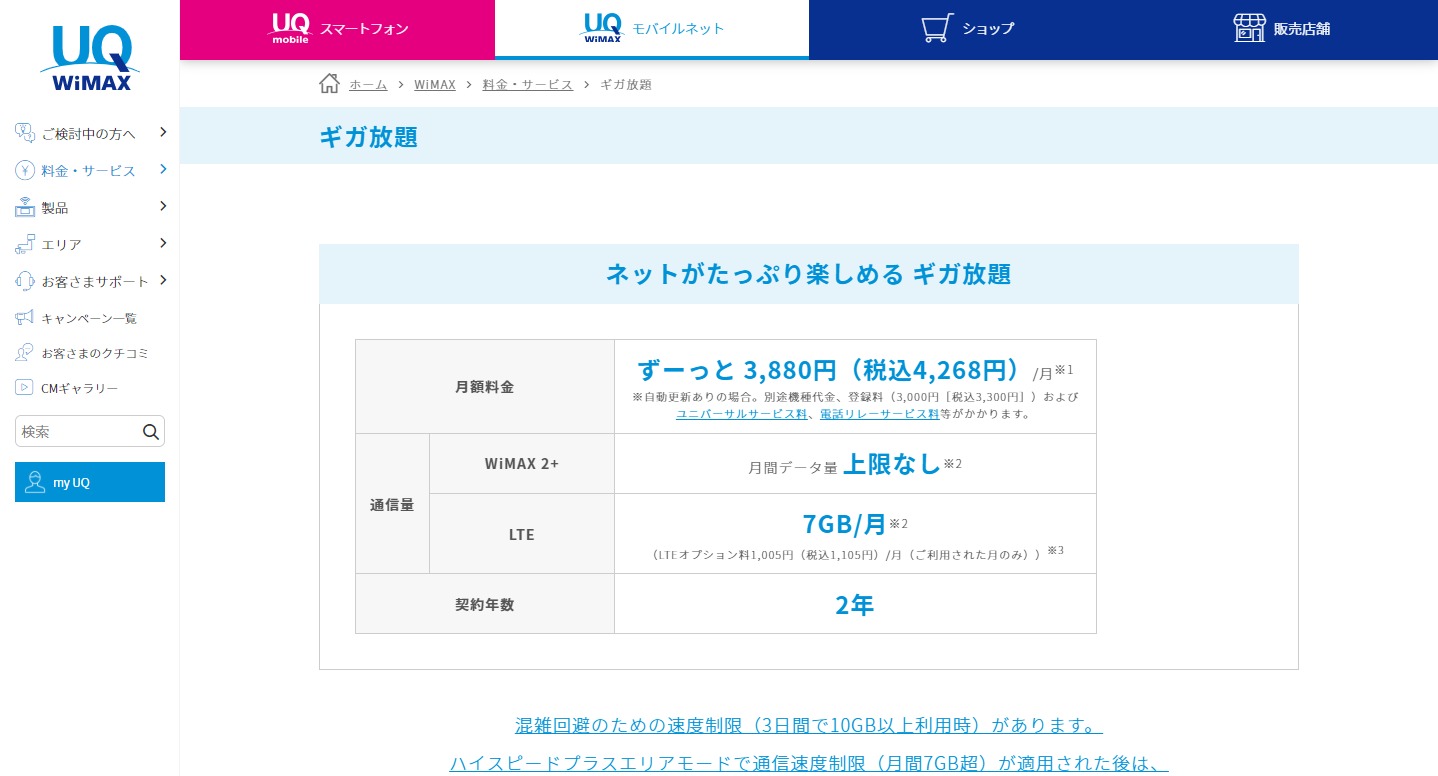
Task: Open the ショップ top tab
Action: 966,29
